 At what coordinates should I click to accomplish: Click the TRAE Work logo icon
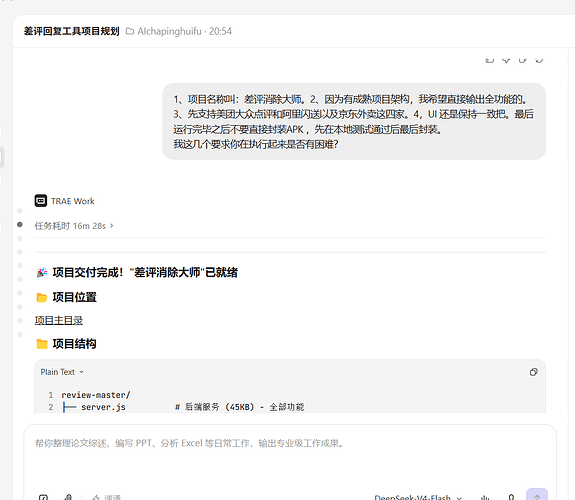pos(41,201)
